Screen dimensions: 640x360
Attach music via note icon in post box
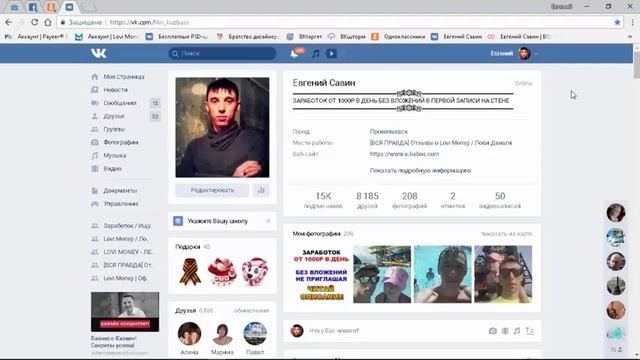517,331
